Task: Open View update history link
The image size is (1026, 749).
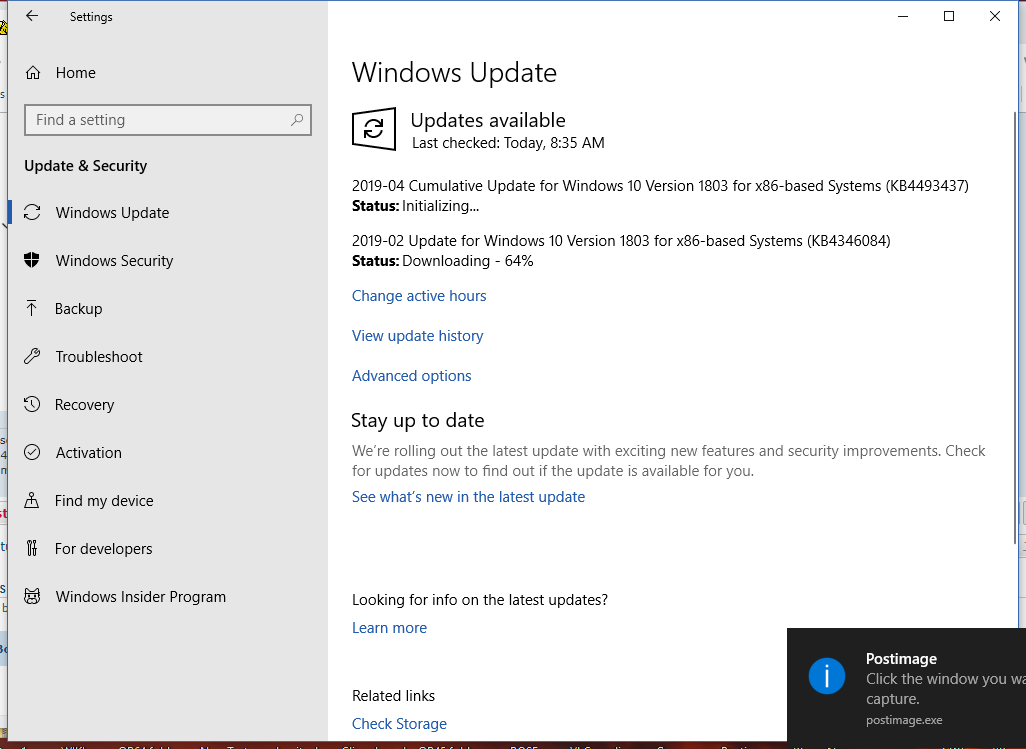Action: coord(417,336)
